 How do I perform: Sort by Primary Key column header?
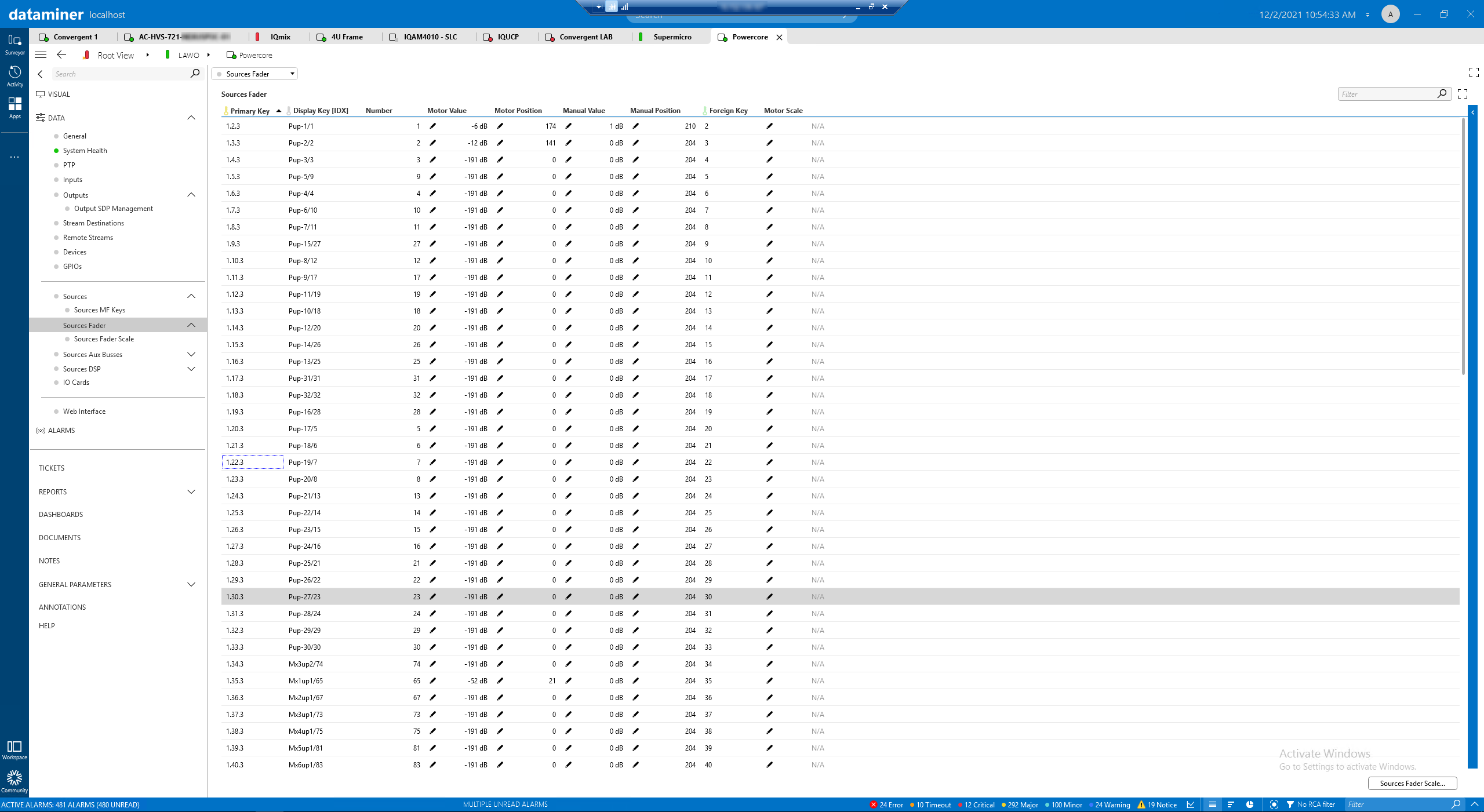click(250, 111)
